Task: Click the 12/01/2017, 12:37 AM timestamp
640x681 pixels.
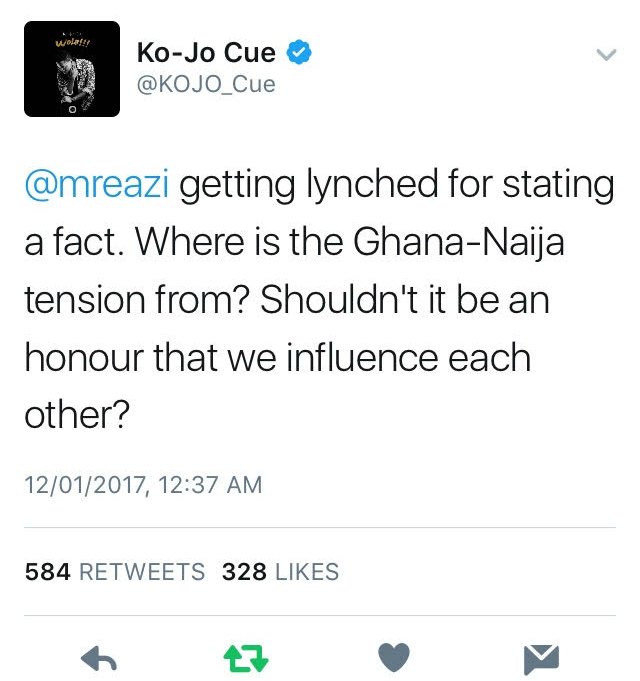Action: pyautogui.click(x=144, y=485)
